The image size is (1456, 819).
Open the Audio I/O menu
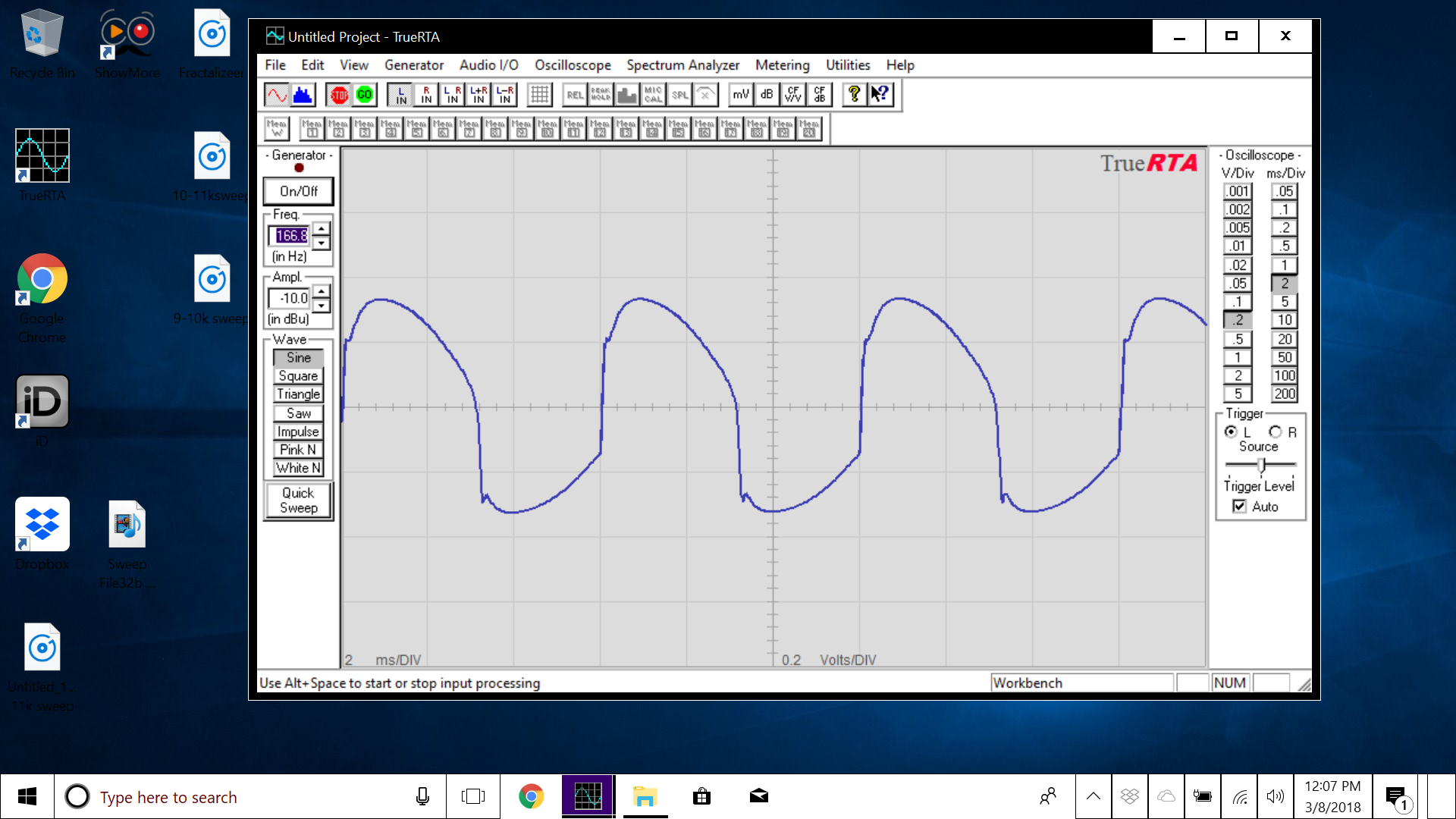pyautogui.click(x=488, y=65)
